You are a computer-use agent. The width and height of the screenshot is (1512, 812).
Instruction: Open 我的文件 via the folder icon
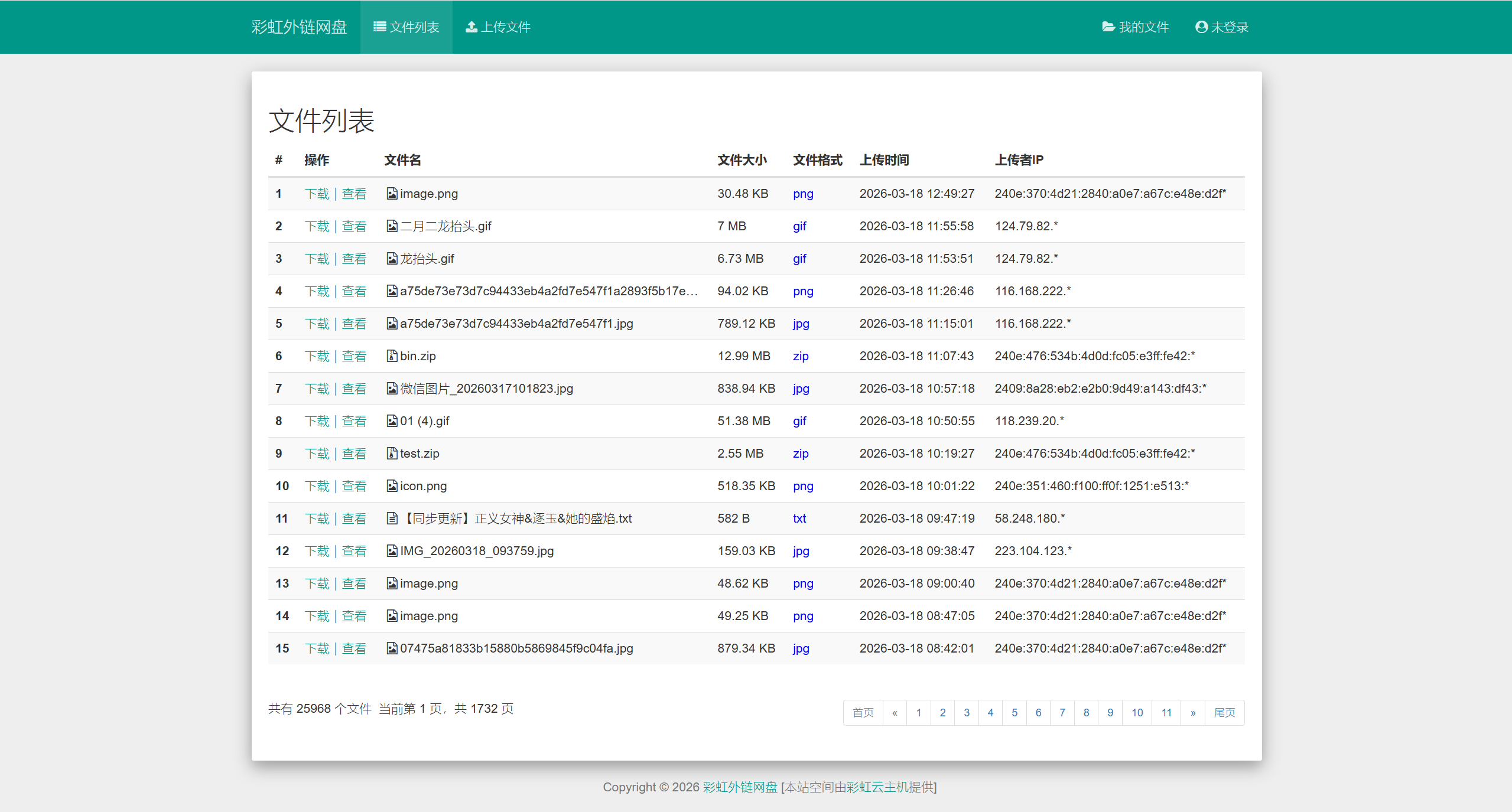click(1108, 27)
